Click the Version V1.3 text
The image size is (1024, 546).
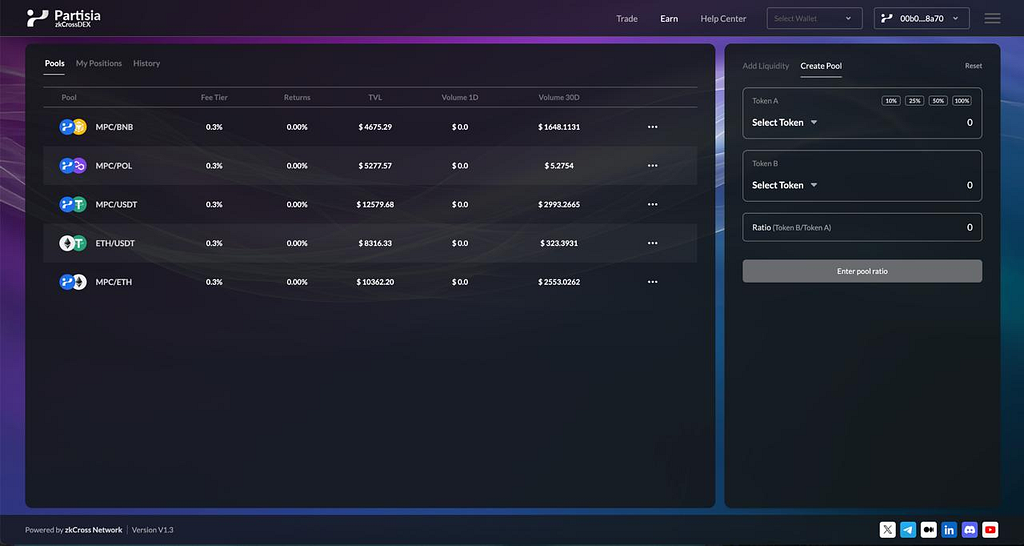coord(153,530)
